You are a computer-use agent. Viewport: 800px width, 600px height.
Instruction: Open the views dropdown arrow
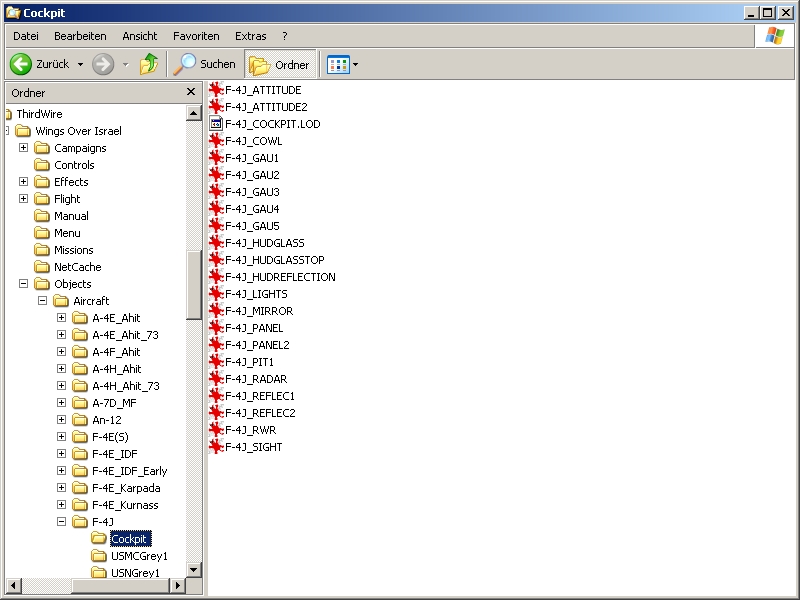(356, 65)
